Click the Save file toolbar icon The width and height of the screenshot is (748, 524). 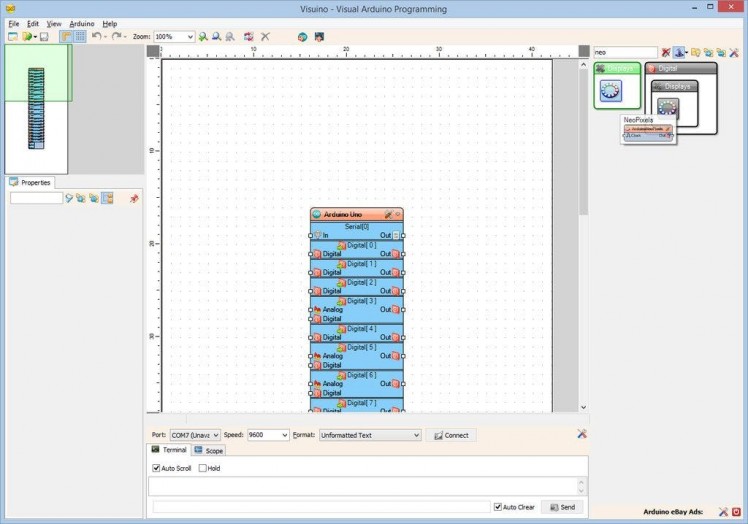coord(44,37)
